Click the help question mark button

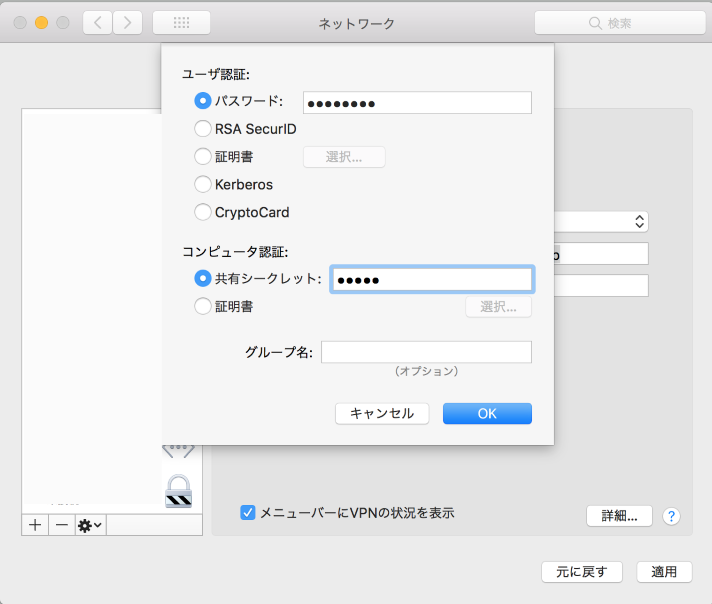672,516
